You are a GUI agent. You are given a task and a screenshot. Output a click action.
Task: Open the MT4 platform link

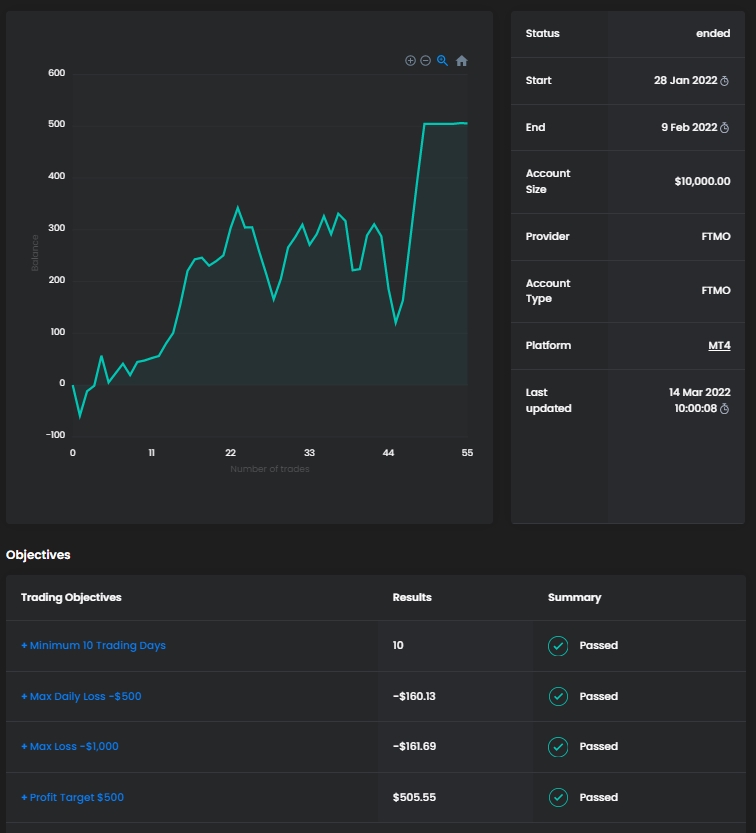[x=719, y=345]
